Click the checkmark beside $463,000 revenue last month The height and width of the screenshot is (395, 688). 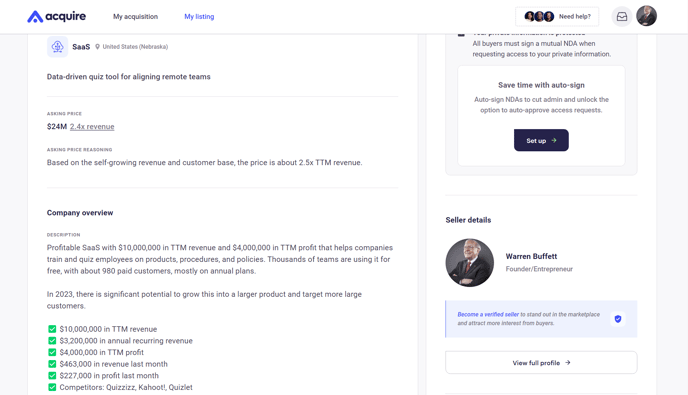[52, 364]
